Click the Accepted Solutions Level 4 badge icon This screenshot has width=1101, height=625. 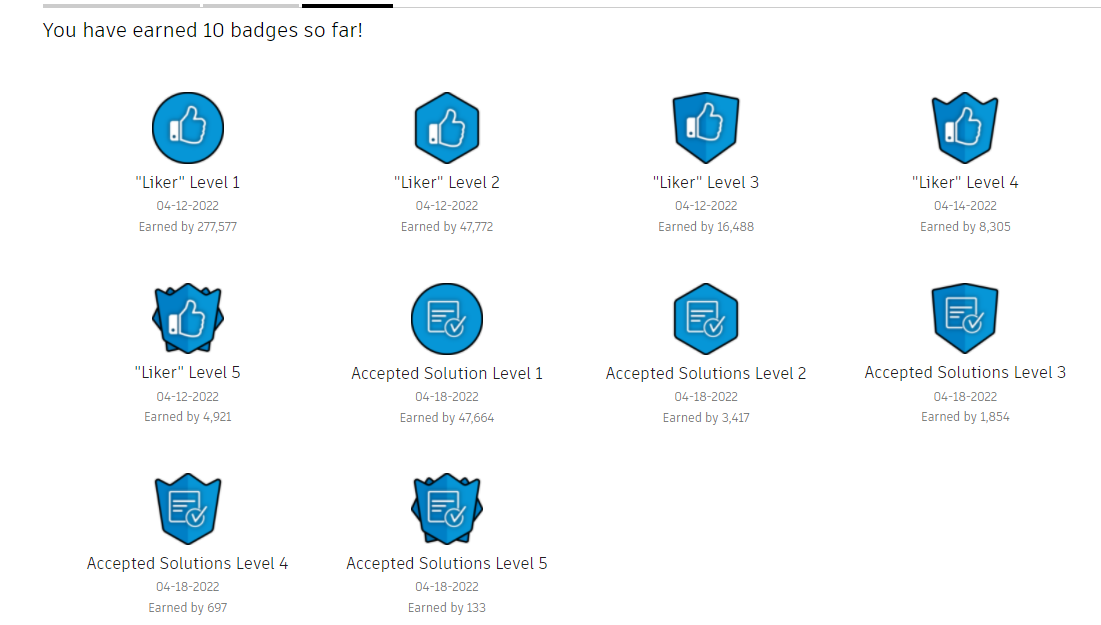[x=188, y=508]
